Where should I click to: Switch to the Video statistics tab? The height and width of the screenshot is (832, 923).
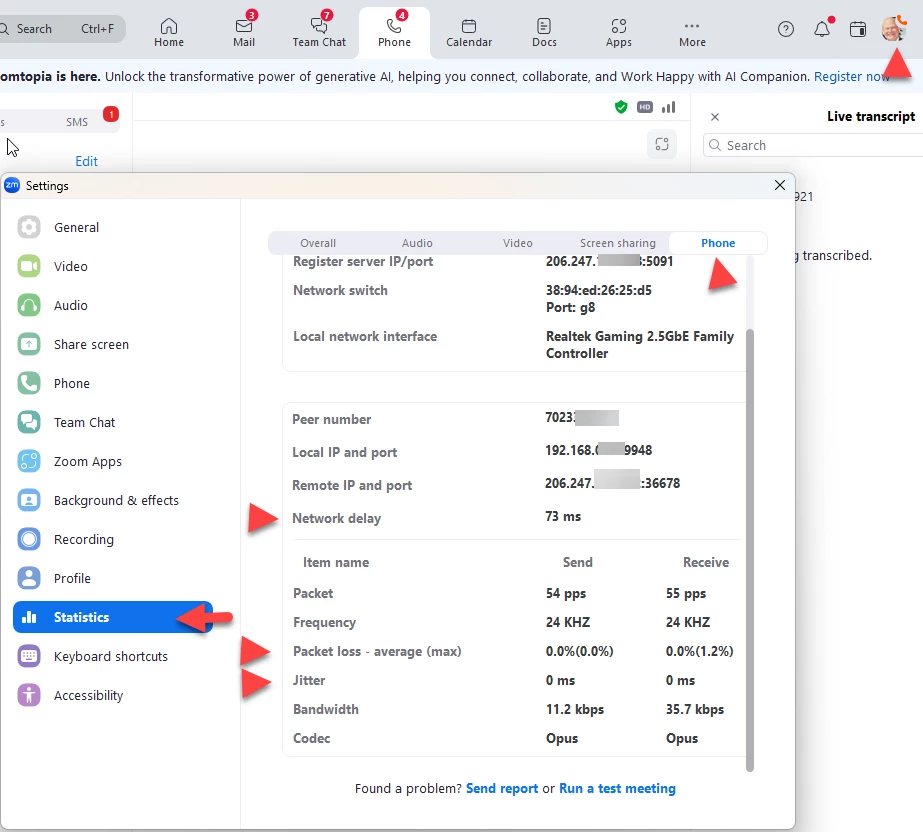click(517, 243)
